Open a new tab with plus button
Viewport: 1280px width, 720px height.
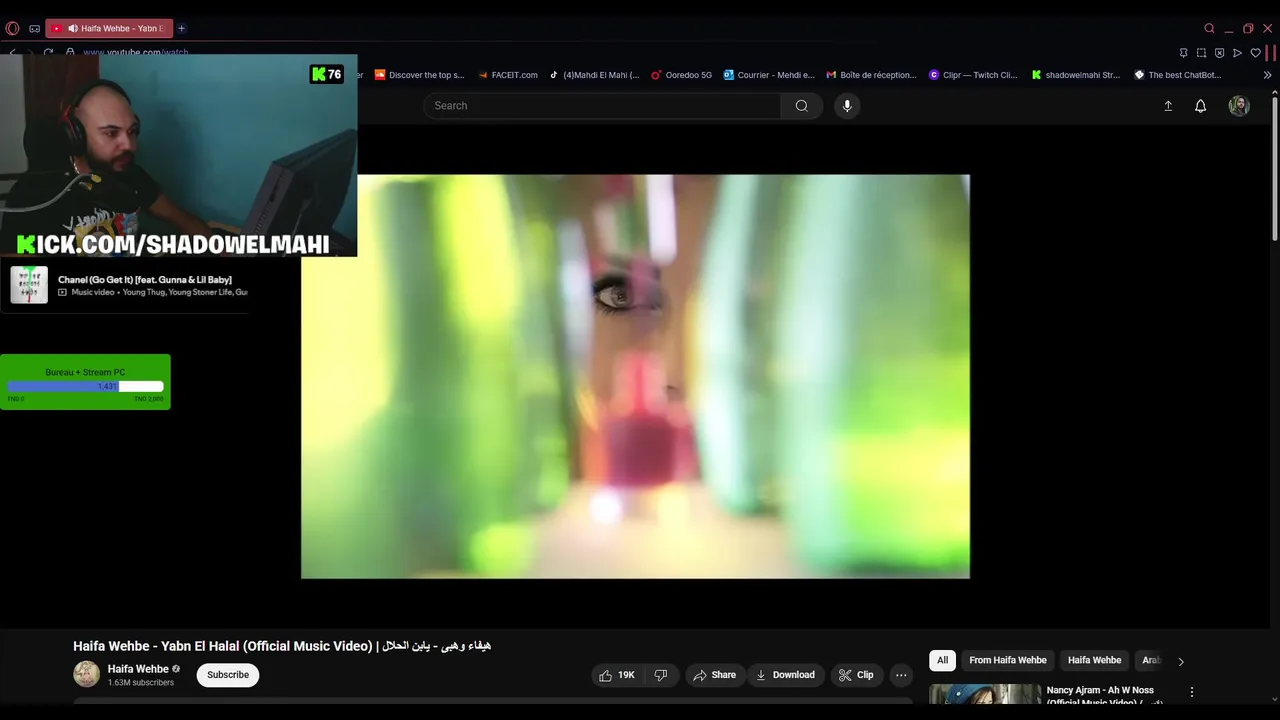[x=181, y=28]
